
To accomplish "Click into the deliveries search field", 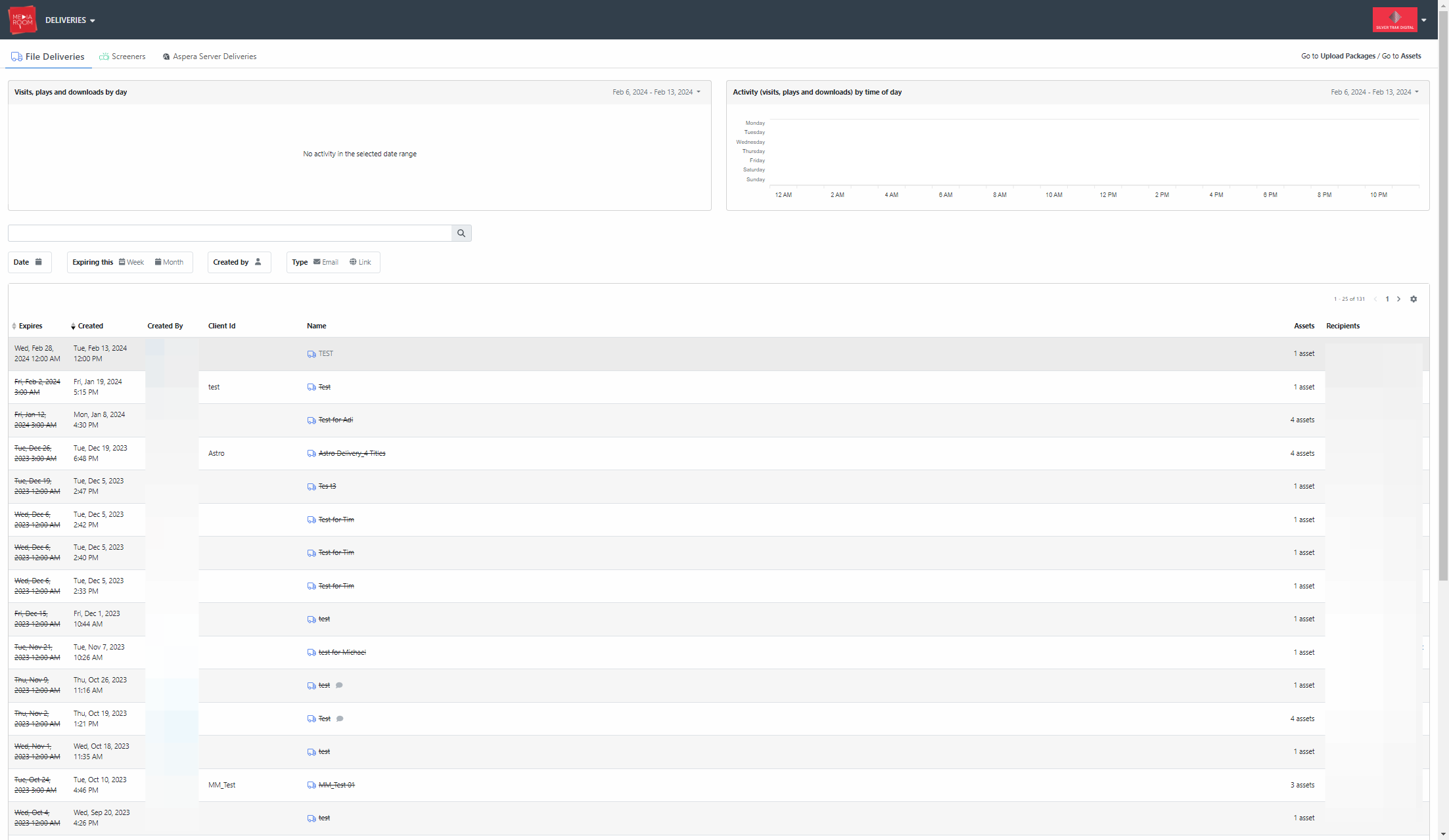I will 230,233.
